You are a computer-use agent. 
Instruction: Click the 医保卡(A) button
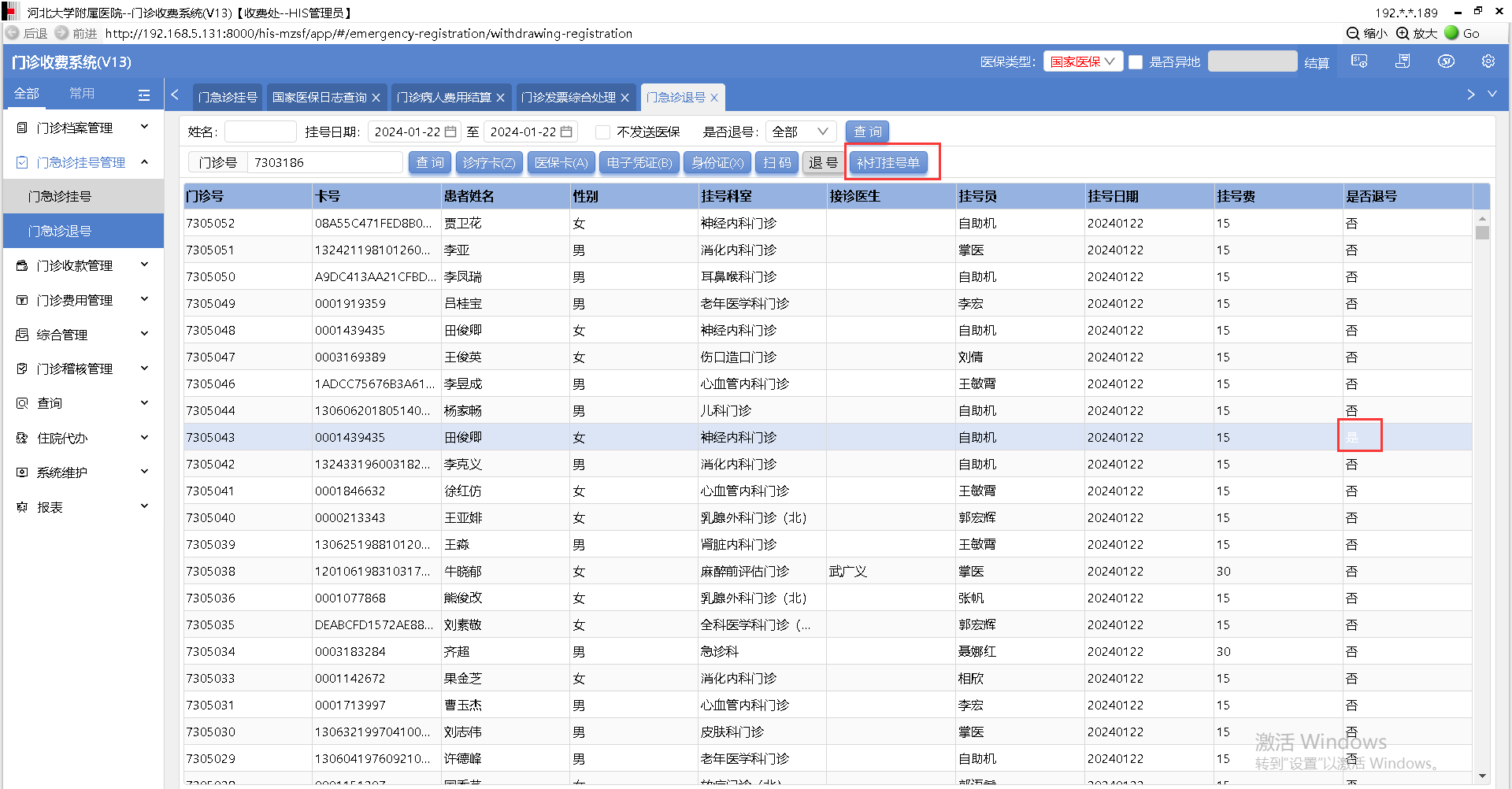point(561,162)
